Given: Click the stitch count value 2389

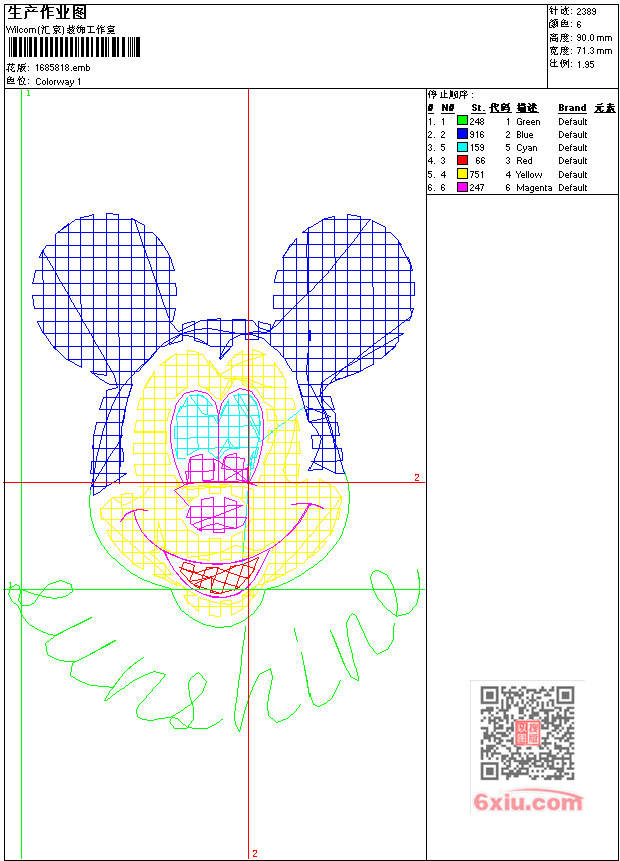Looking at the screenshot, I should click(x=587, y=12).
